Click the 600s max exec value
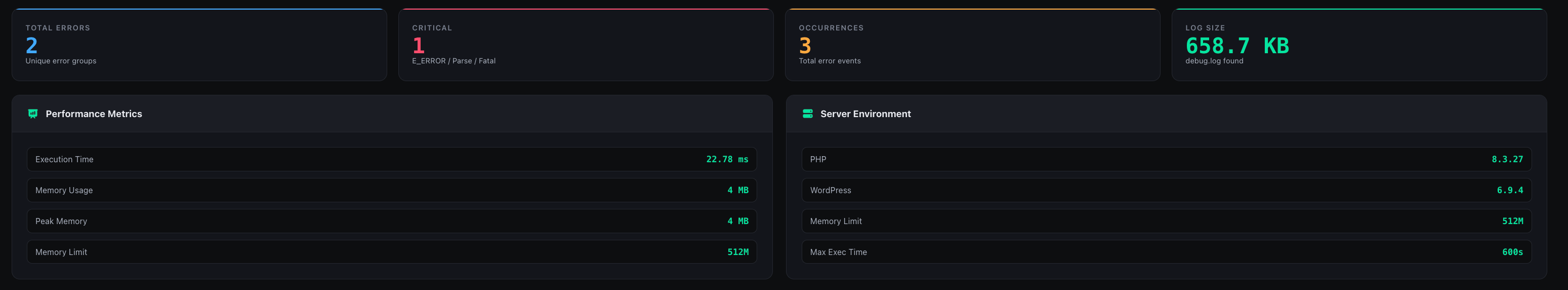The height and width of the screenshot is (290, 1568). (1513, 252)
